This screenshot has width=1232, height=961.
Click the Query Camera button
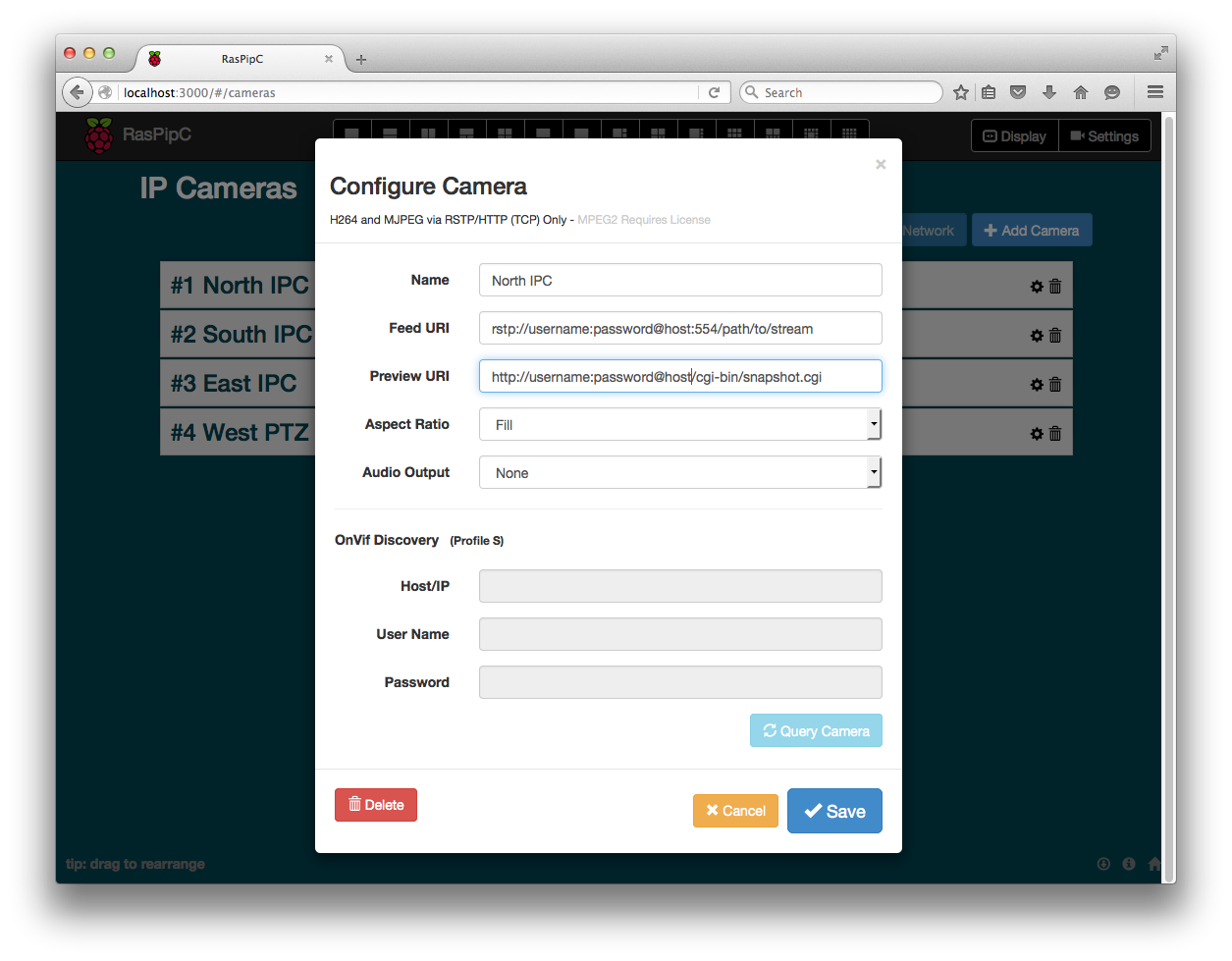pos(816,730)
